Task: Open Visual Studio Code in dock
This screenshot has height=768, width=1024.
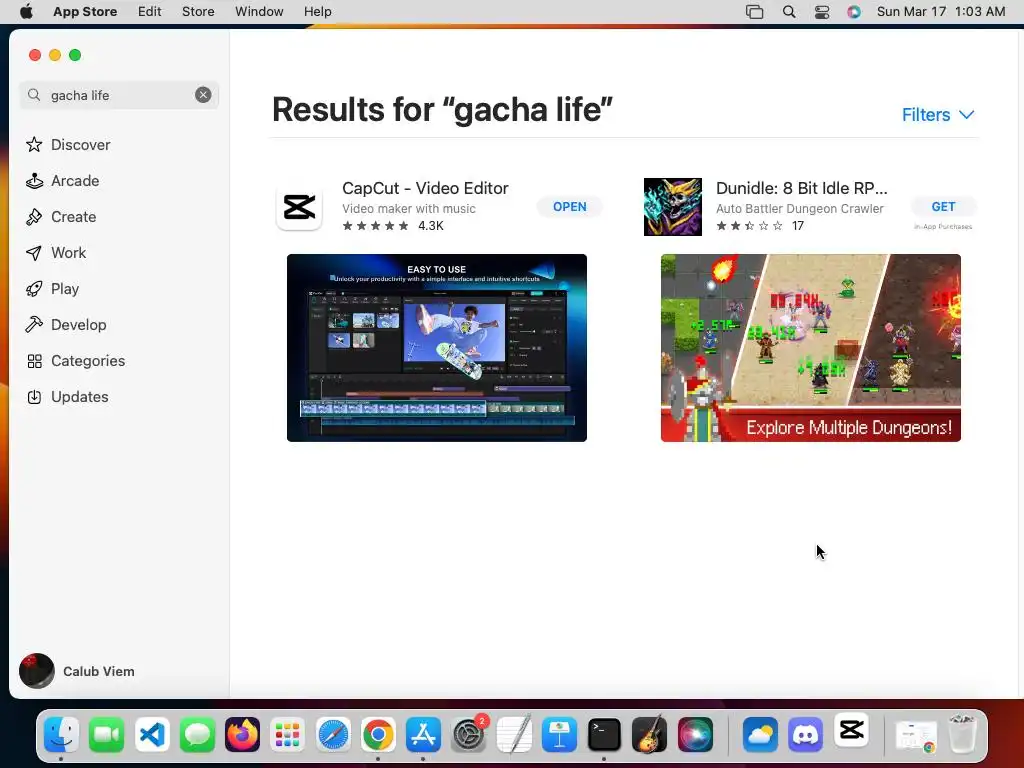Action: [x=152, y=735]
